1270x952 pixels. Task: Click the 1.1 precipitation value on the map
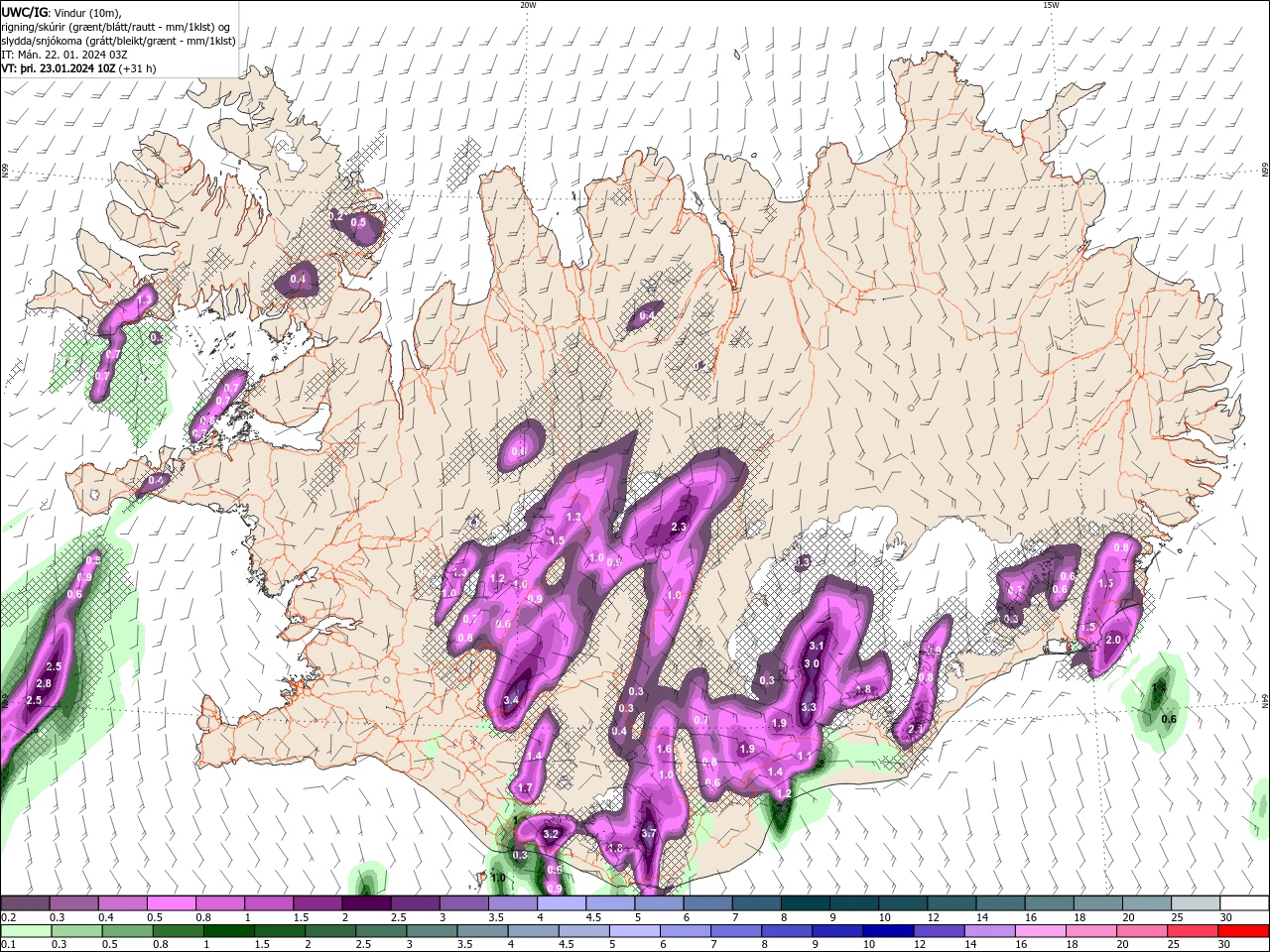click(805, 756)
